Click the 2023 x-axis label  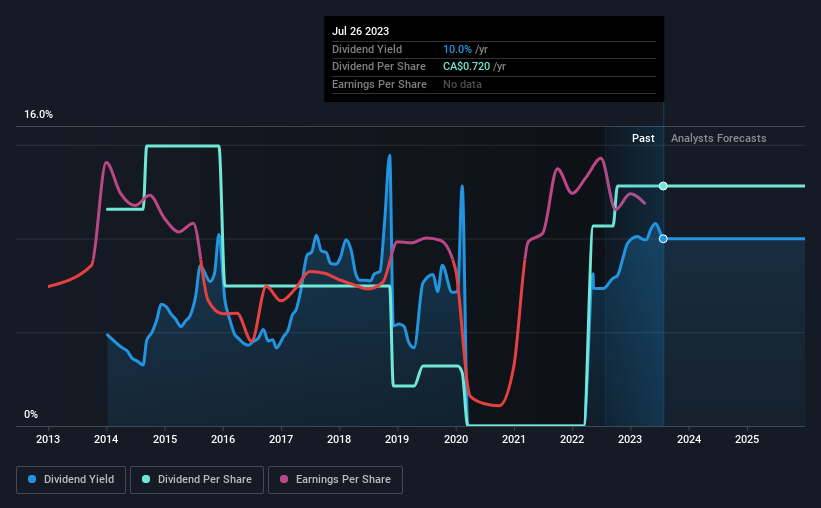point(630,439)
